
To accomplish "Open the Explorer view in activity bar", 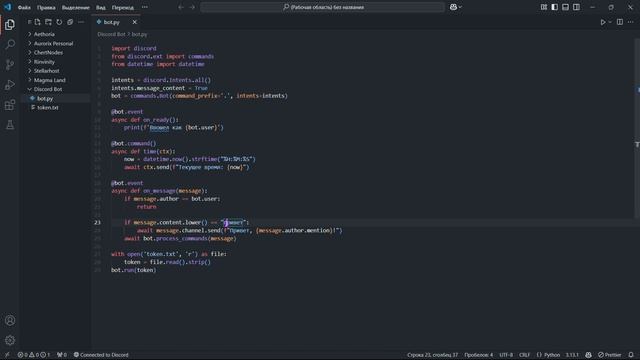I will pos(10,24).
